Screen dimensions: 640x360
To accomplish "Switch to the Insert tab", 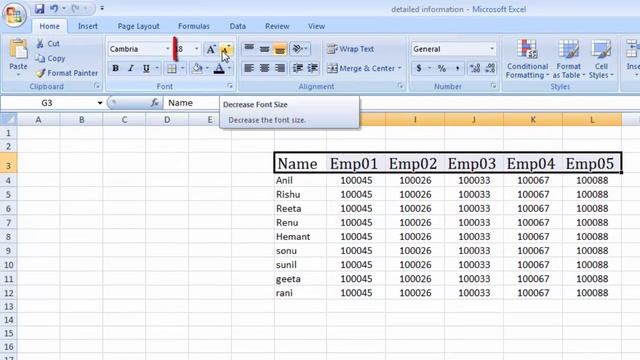I will [x=88, y=26].
